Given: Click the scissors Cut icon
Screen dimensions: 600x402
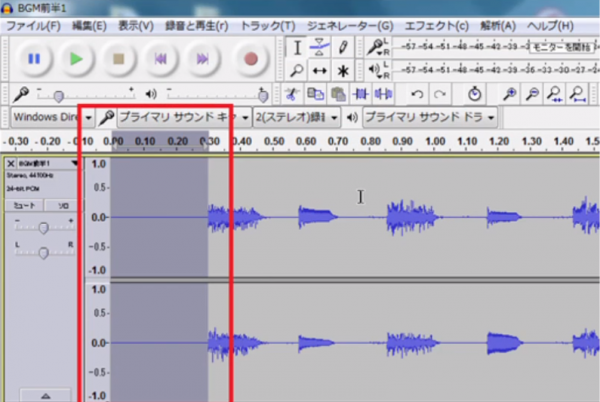Looking at the screenshot, I should (291, 94).
